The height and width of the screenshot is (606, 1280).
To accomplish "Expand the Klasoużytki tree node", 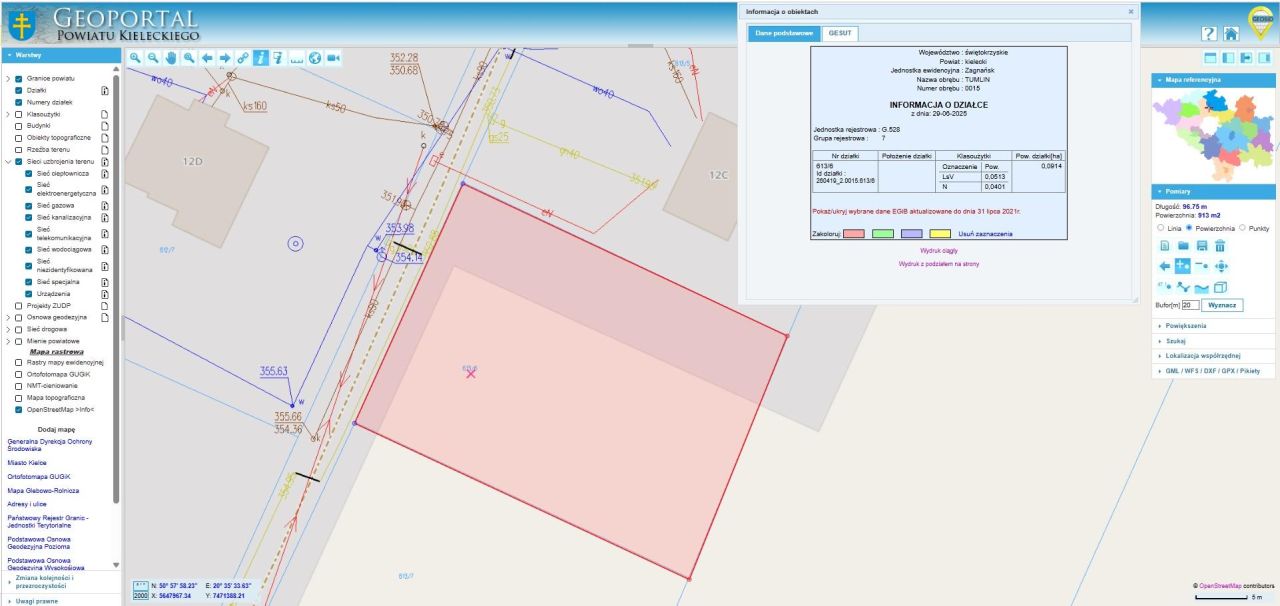I will (8, 114).
